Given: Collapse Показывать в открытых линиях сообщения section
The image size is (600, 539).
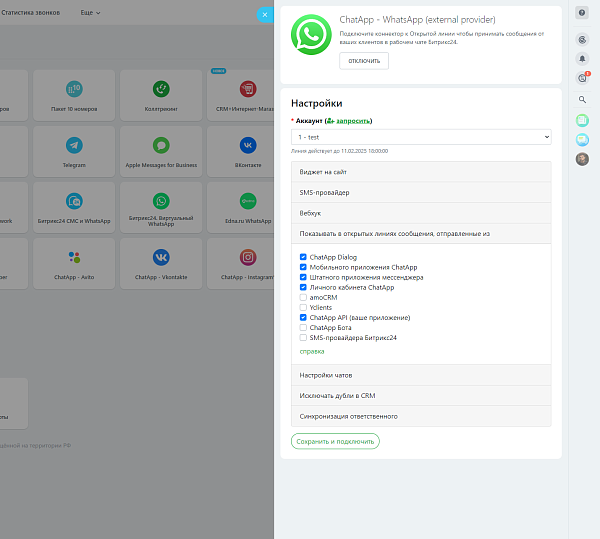Looking at the screenshot, I should [421, 234].
